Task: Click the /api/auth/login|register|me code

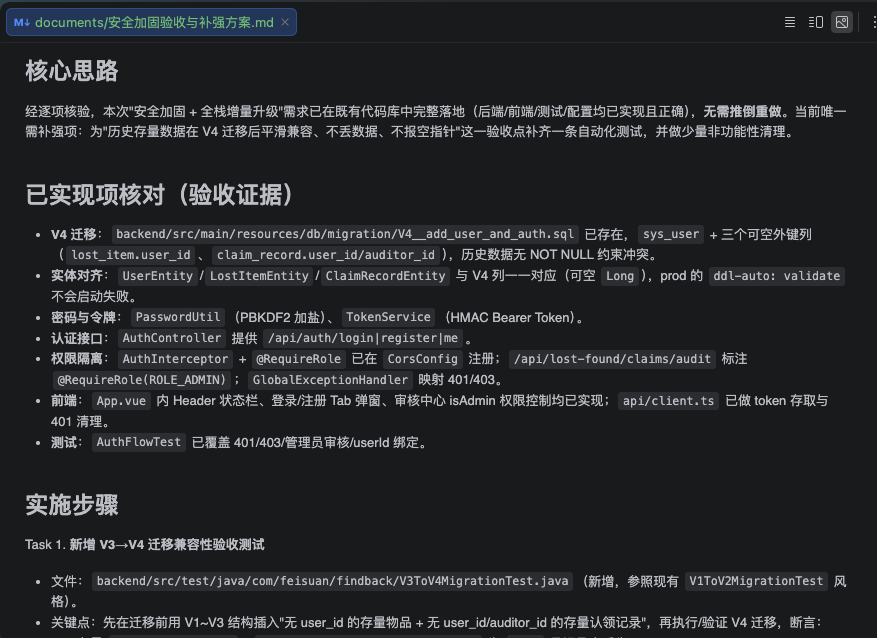Action: (363, 338)
